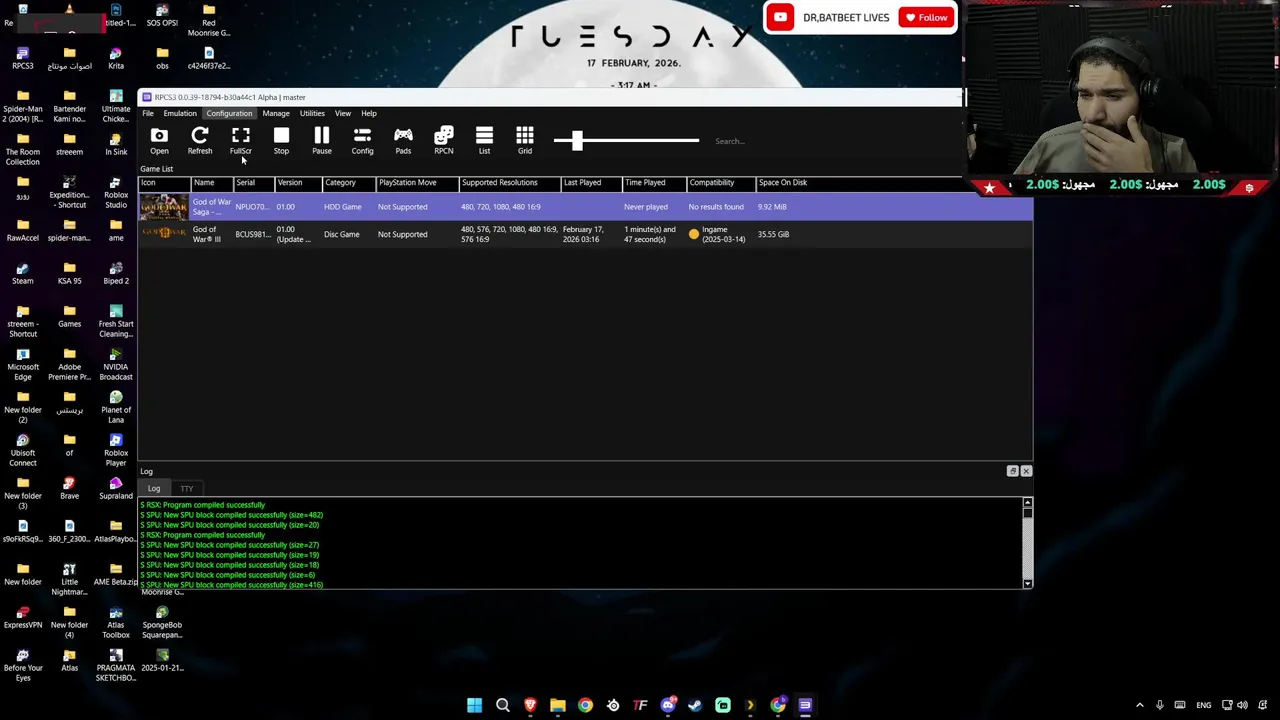
Task: Open the Games desktop folder
Action: click(69, 316)
